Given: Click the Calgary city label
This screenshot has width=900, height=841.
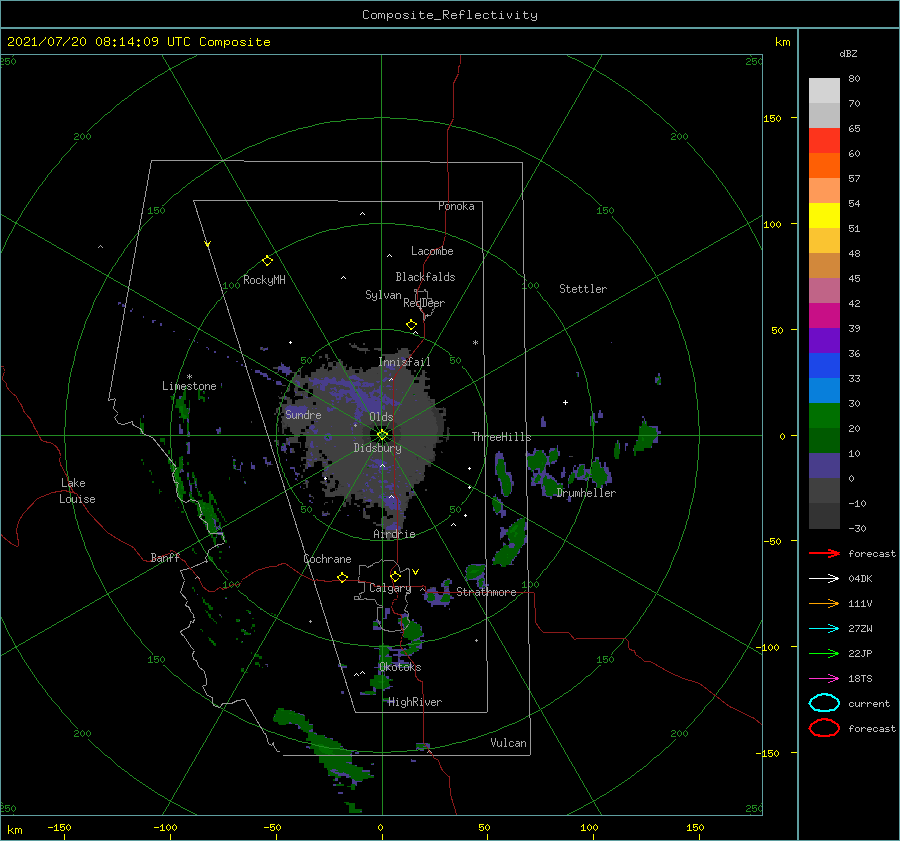Looking at the screenshot, I should (x=390, y=588).
